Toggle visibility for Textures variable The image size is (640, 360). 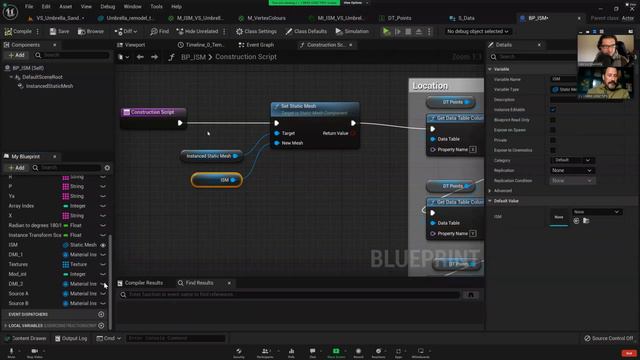(103, 264)
